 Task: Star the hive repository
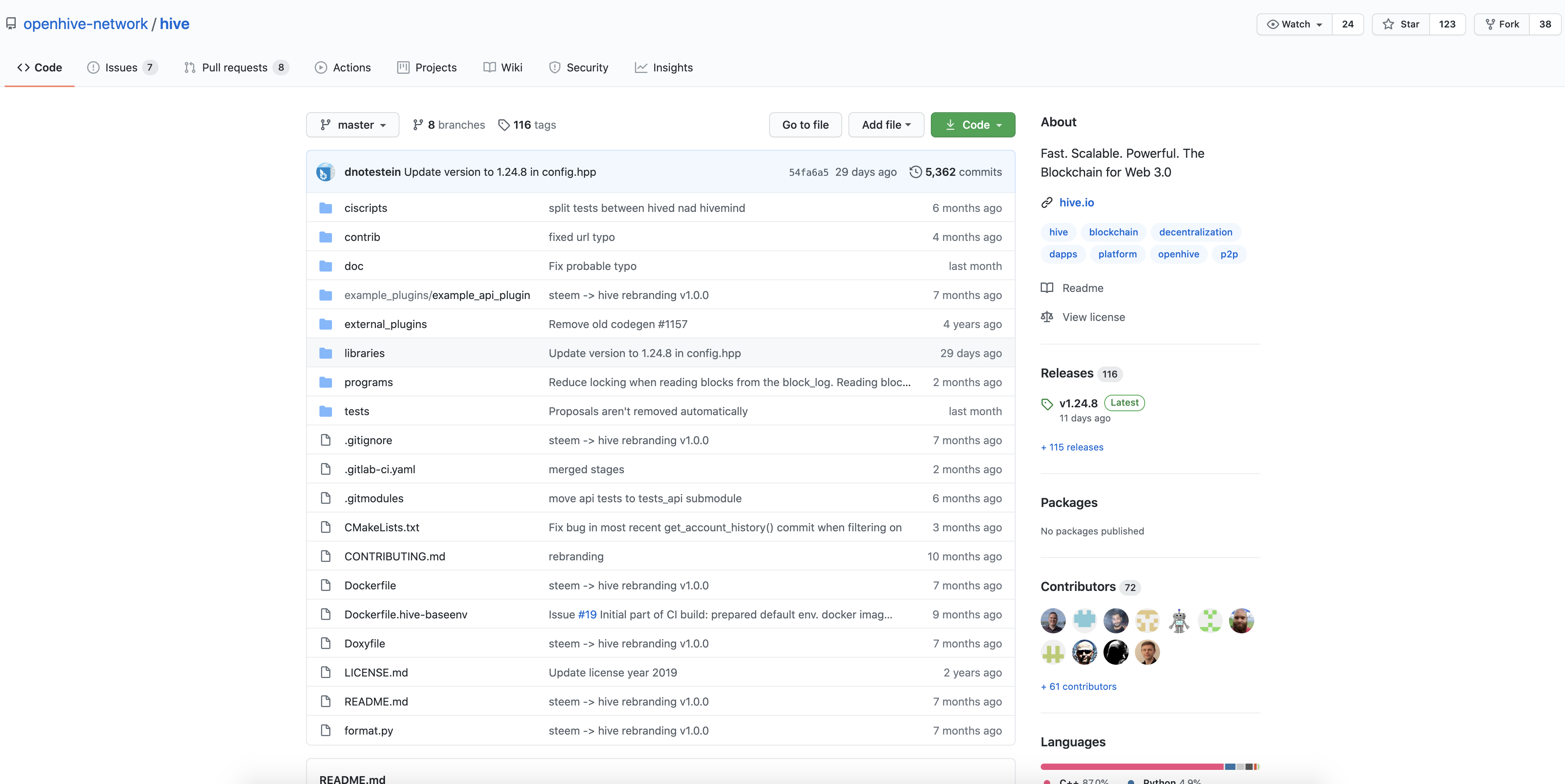[1401, 24]
